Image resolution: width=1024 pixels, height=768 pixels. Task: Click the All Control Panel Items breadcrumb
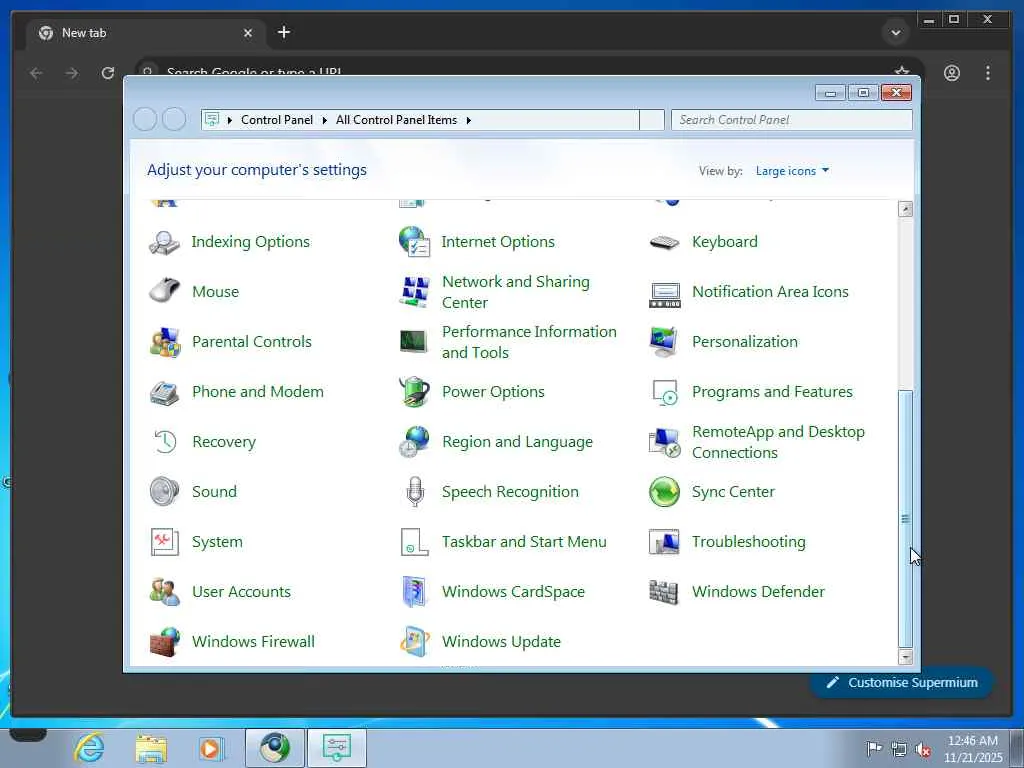click(x=396, y=120)
